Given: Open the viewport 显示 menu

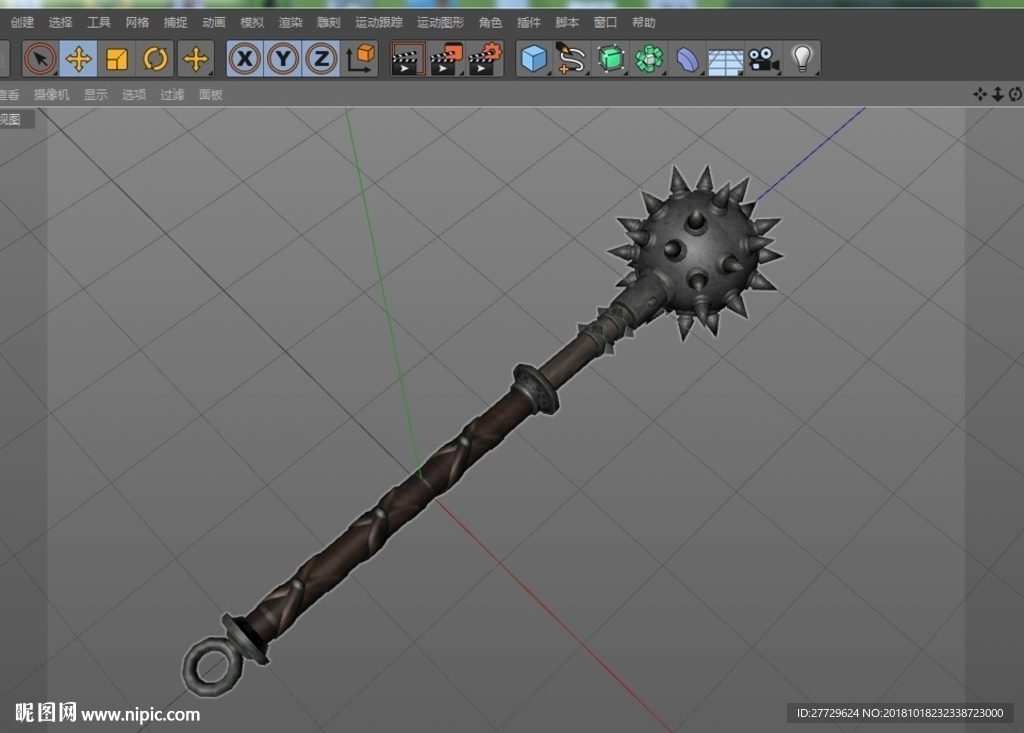Looking at the screenshot, I should point(95,95).
